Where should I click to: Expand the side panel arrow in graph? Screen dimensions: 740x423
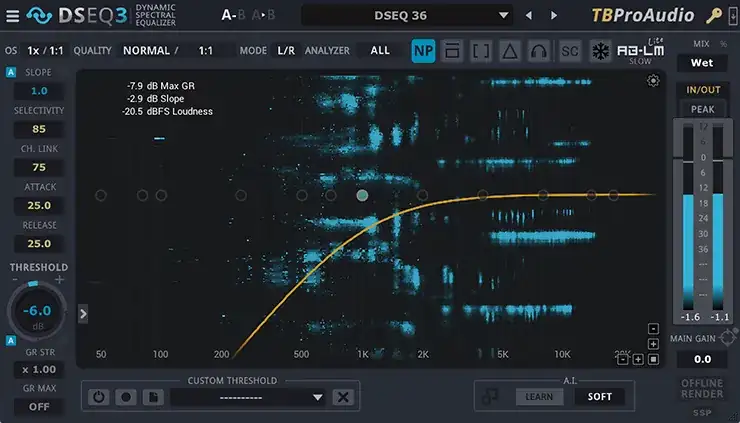point(83,313)
